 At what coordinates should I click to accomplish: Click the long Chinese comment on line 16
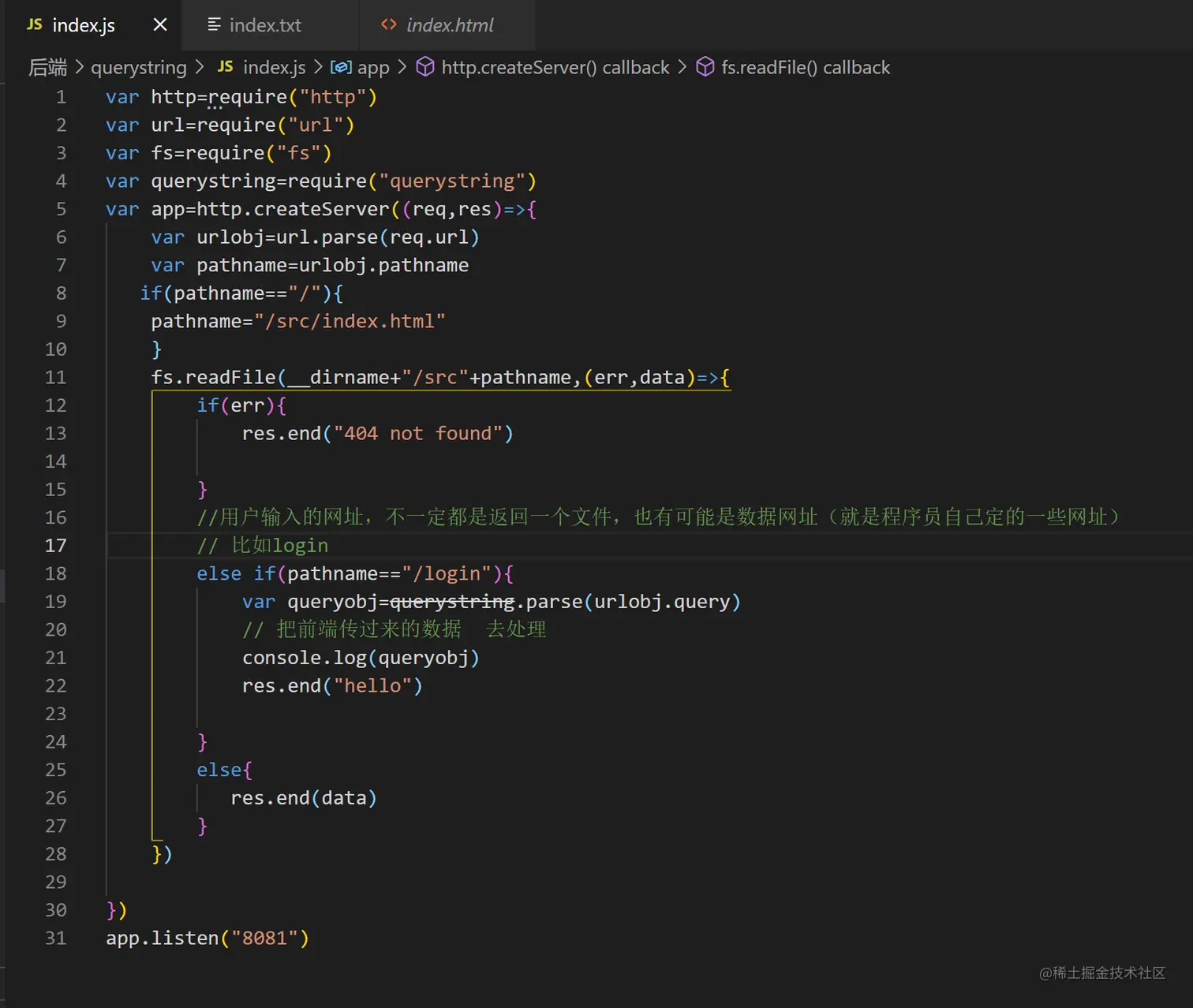[x=658, y=517]
